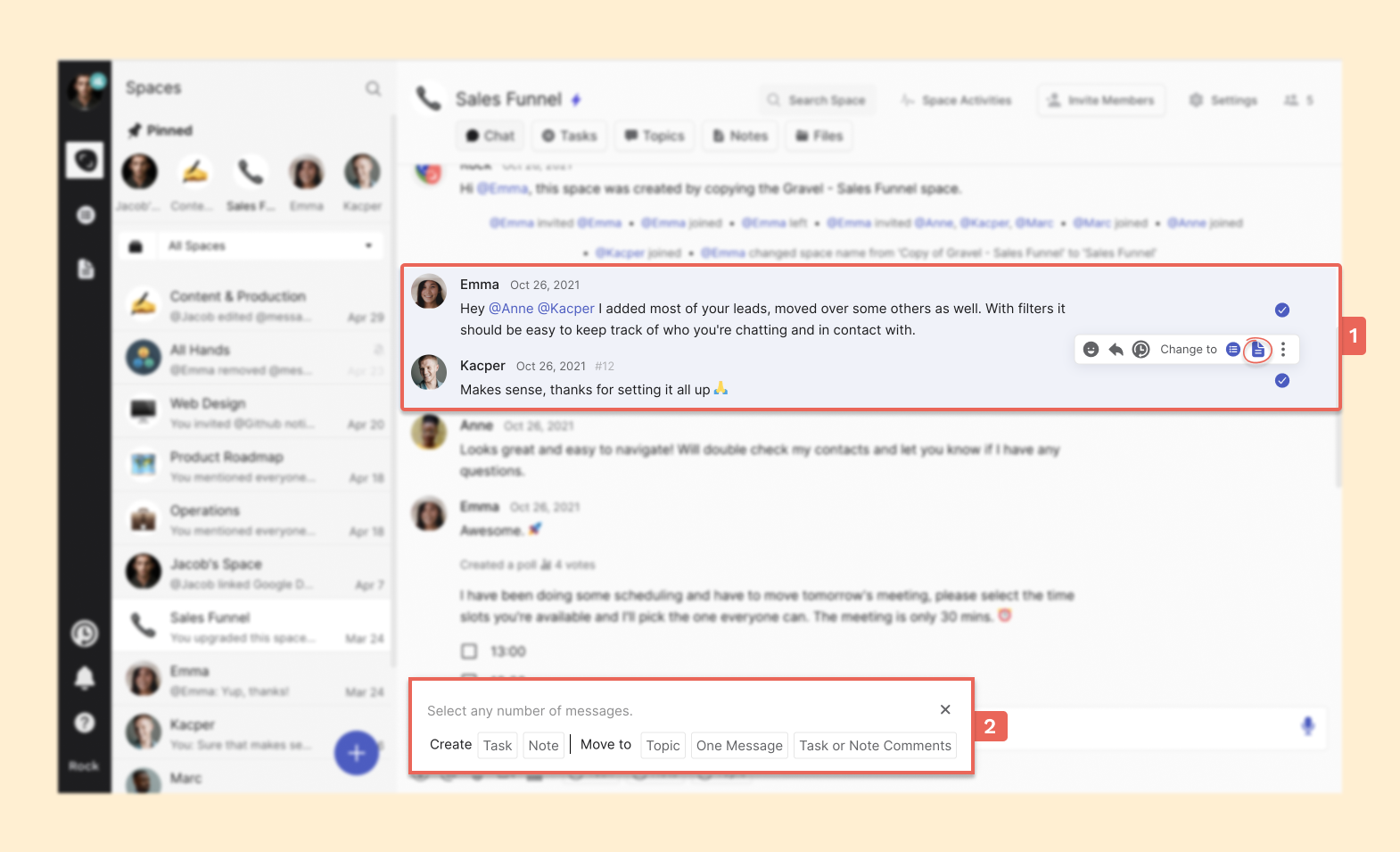
Task: Click the emoji reaction icon in message toolbar
Action: tap(1091, 350)
